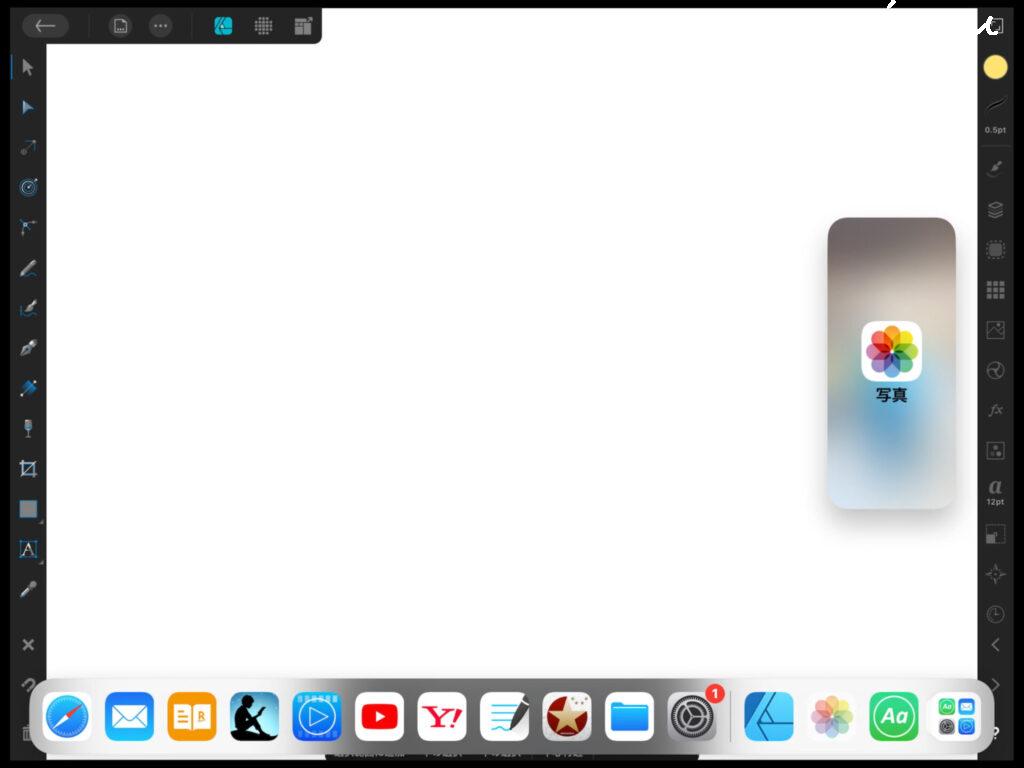Switch to the Designer persona
The width and height of the screenshot is (1024, 768).
[224, 26]
